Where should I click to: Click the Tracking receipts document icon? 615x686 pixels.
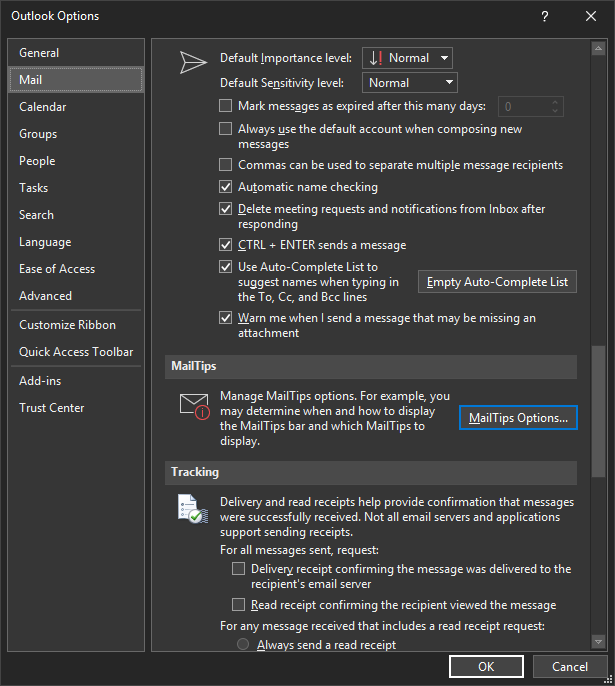[x=192, y=508]
